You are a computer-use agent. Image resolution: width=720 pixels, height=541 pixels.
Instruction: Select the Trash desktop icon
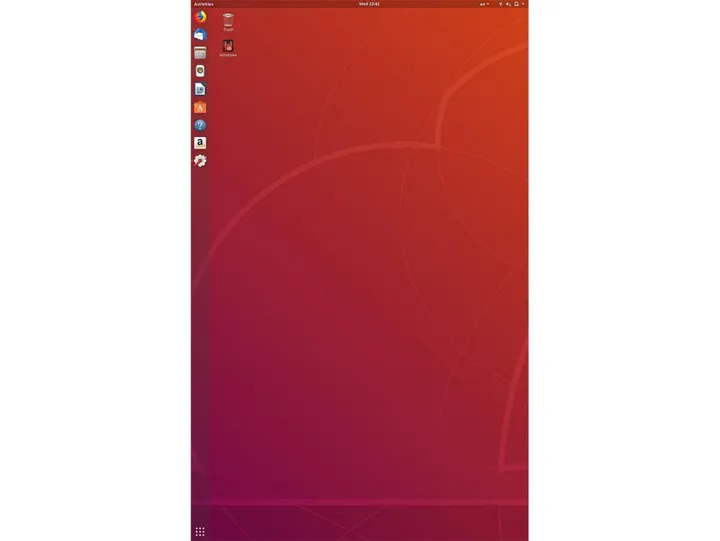click(228, 23)
